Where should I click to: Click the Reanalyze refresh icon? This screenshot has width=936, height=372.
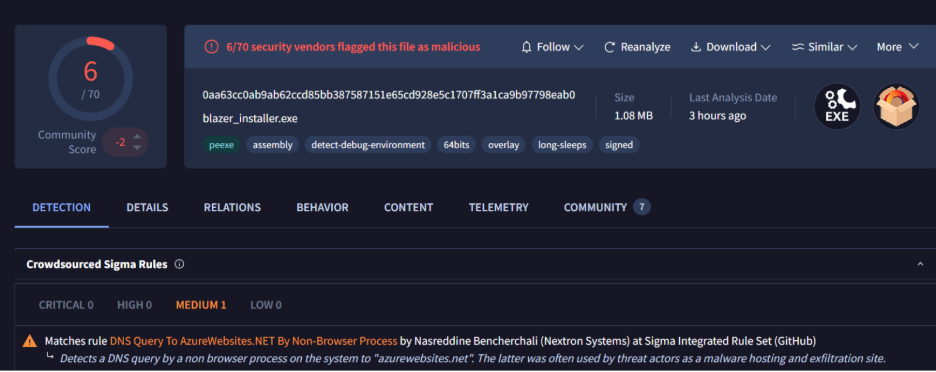coord(609,47)
